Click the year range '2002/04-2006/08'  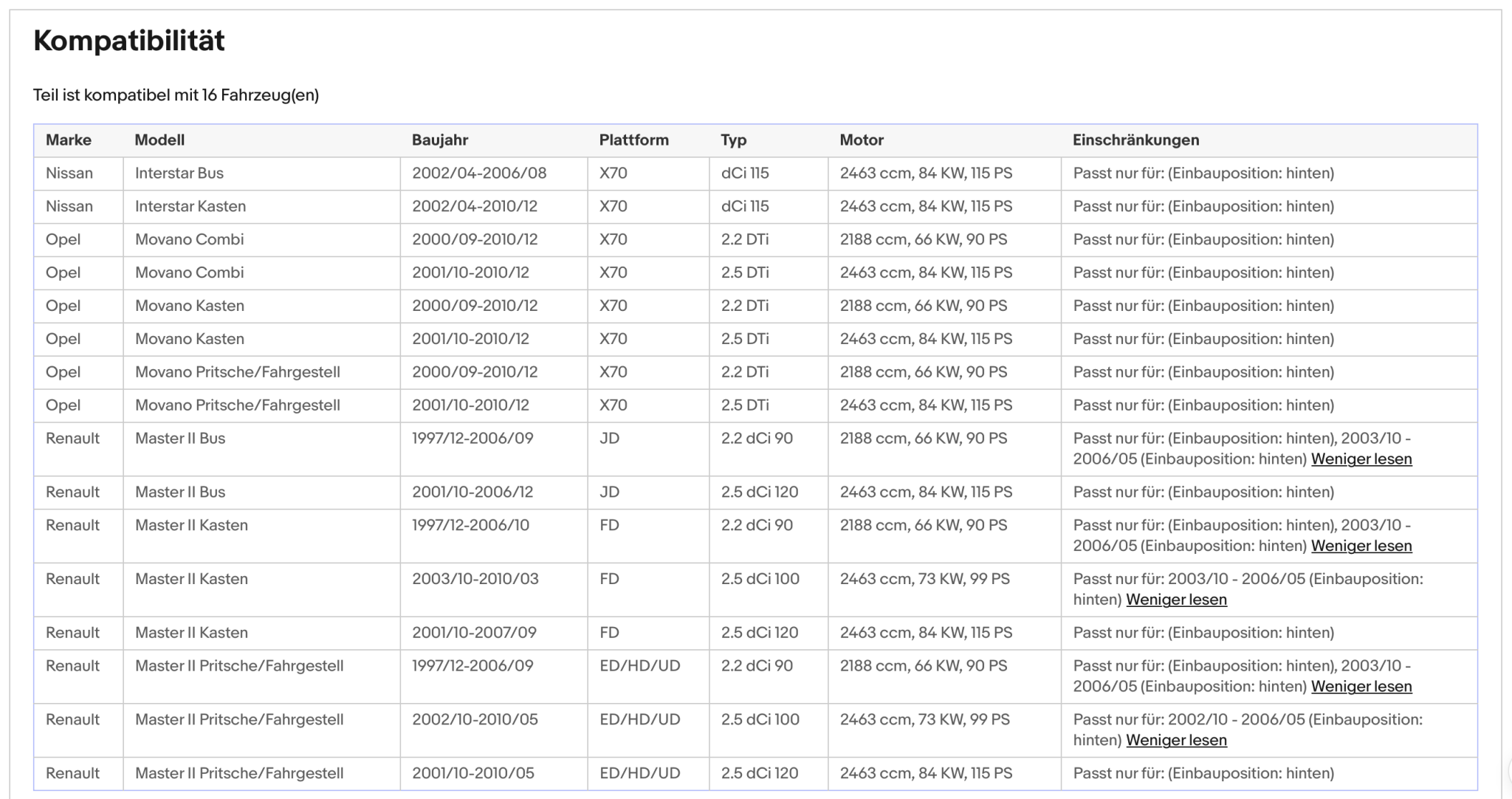tap(479, 174)
